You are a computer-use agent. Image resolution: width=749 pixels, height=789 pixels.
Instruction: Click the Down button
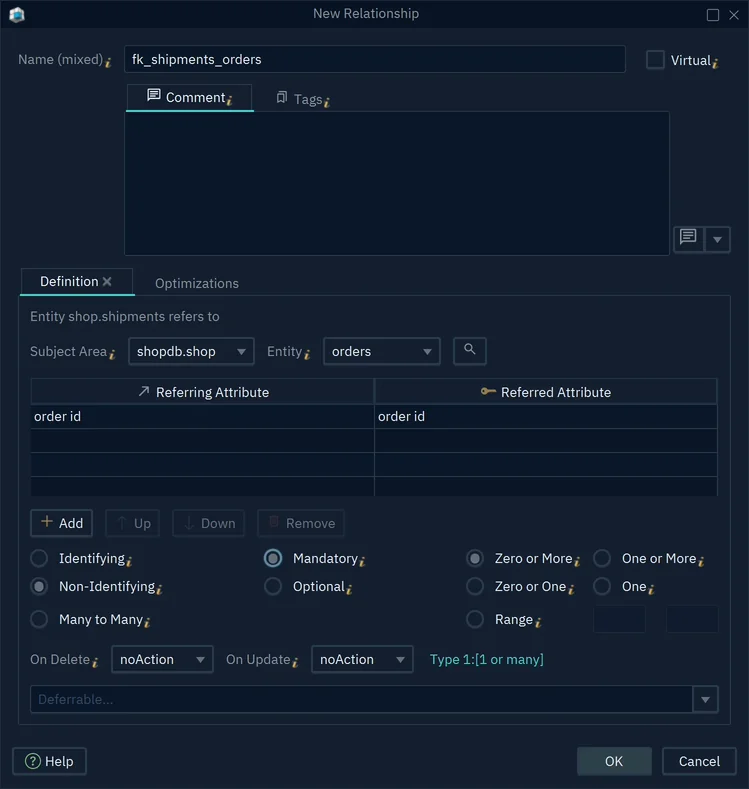[x=209, y=523]
